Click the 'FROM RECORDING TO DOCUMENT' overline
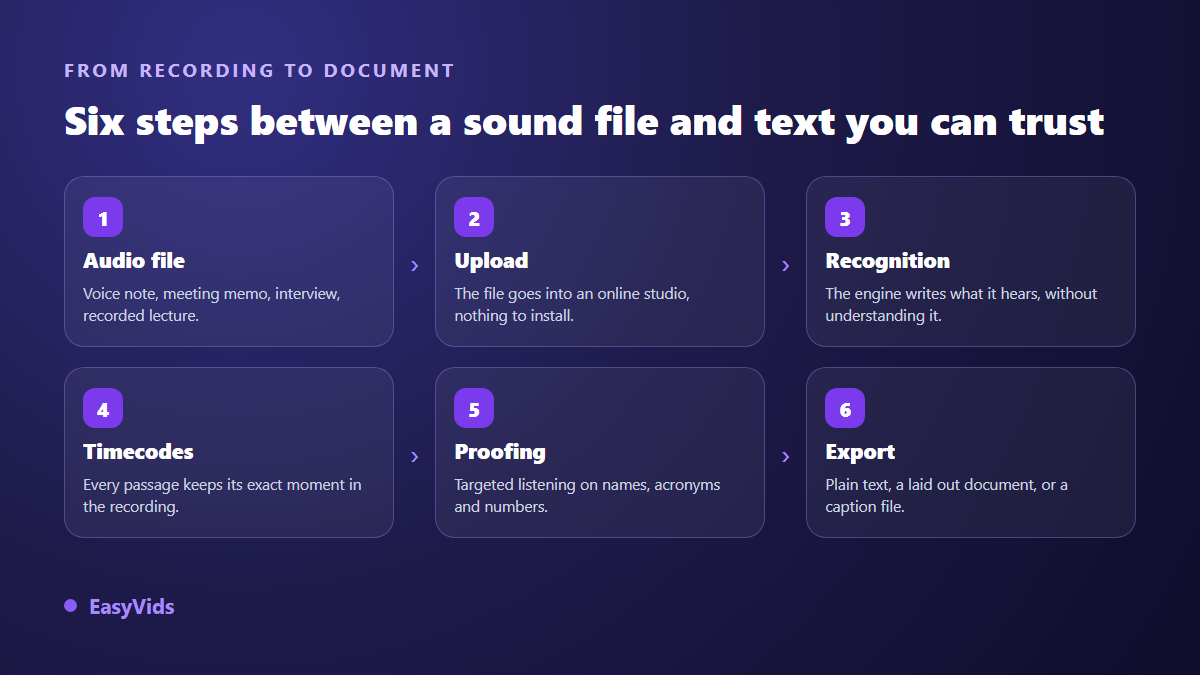This screenshot has width=1200, height=675. (259, 71)
